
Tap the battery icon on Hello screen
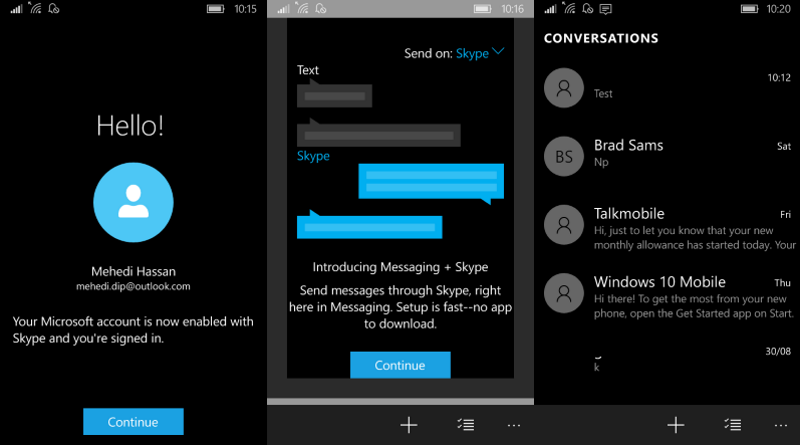click(x=216, y=9)
